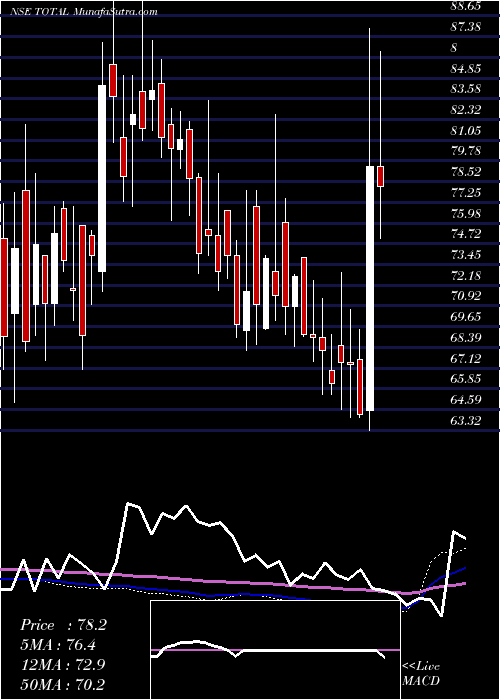The width and height of the screenshot is (500, 700).
Task: Click the '50MA : 70.2' readout
Action: 63,684
